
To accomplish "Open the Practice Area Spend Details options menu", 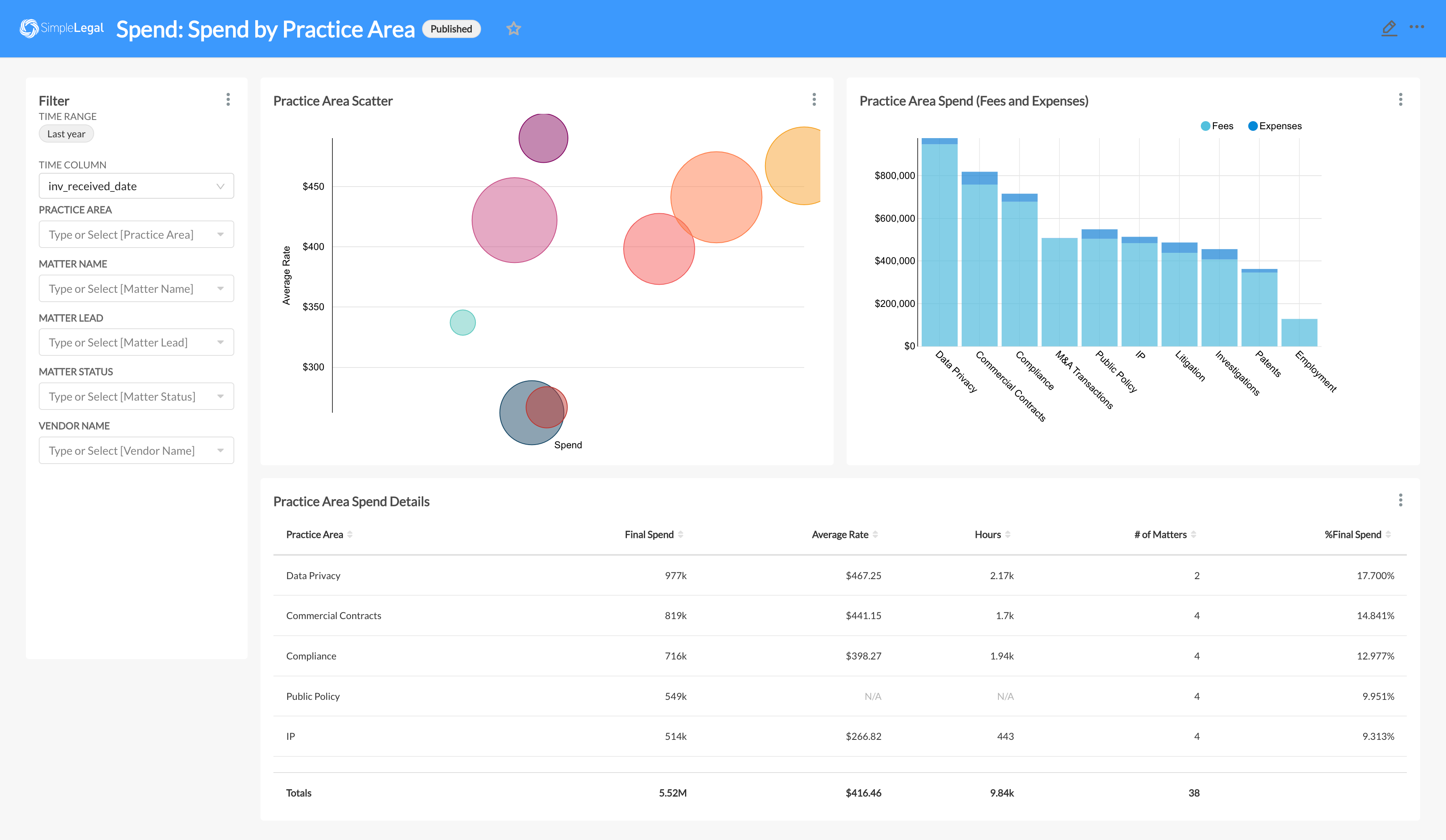I will click(1401, 500).
